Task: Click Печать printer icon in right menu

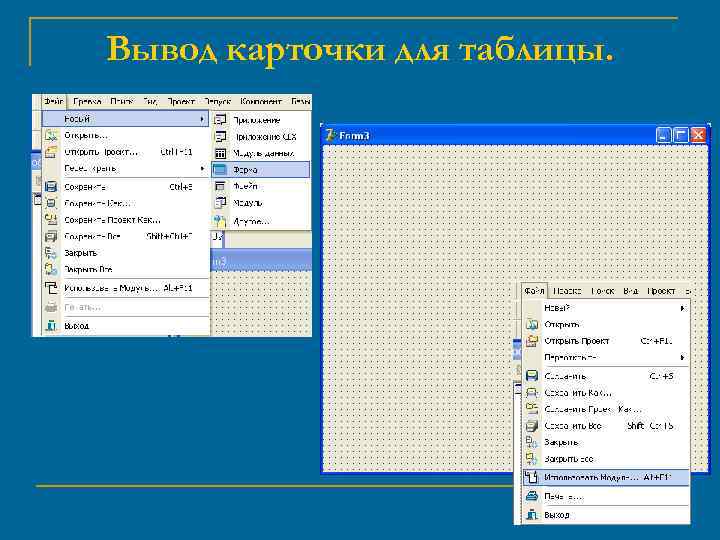Action: point(532,496)
